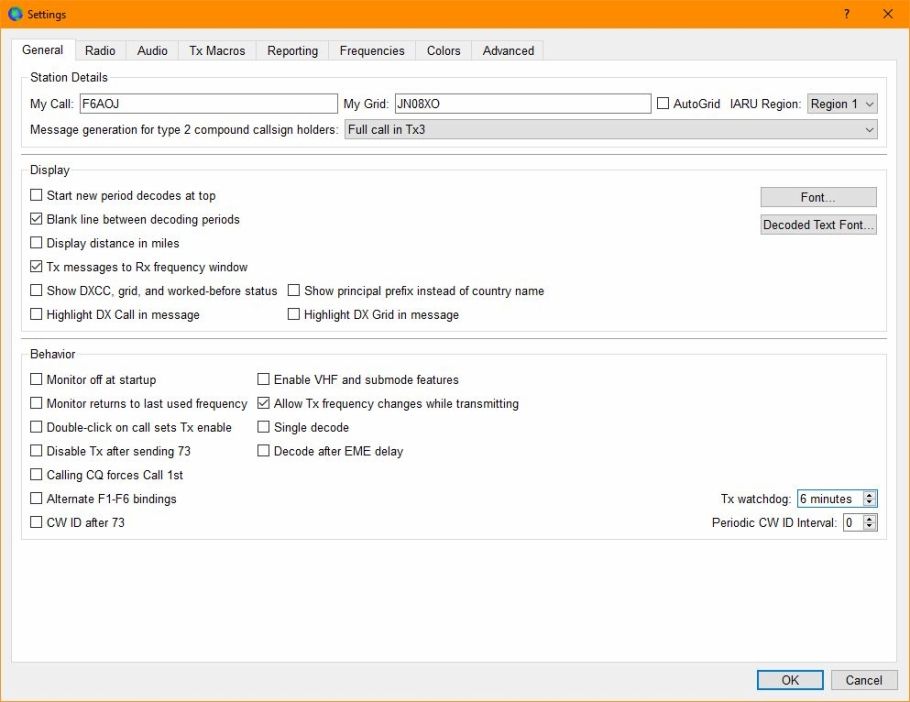Image resolution: width=910 pixels, height=702 pixels.
Task: Tick Highlight DX Grid in message
Action: 294,315
